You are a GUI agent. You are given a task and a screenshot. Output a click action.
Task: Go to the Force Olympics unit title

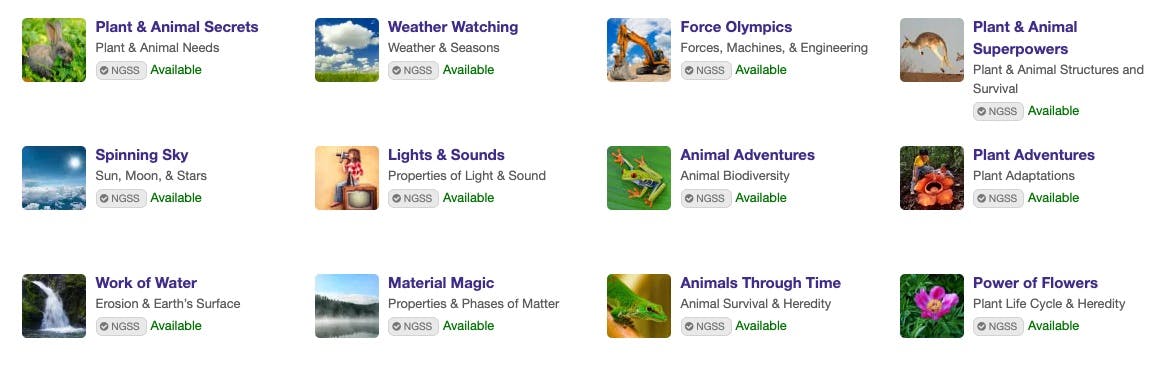pos(736,27)
